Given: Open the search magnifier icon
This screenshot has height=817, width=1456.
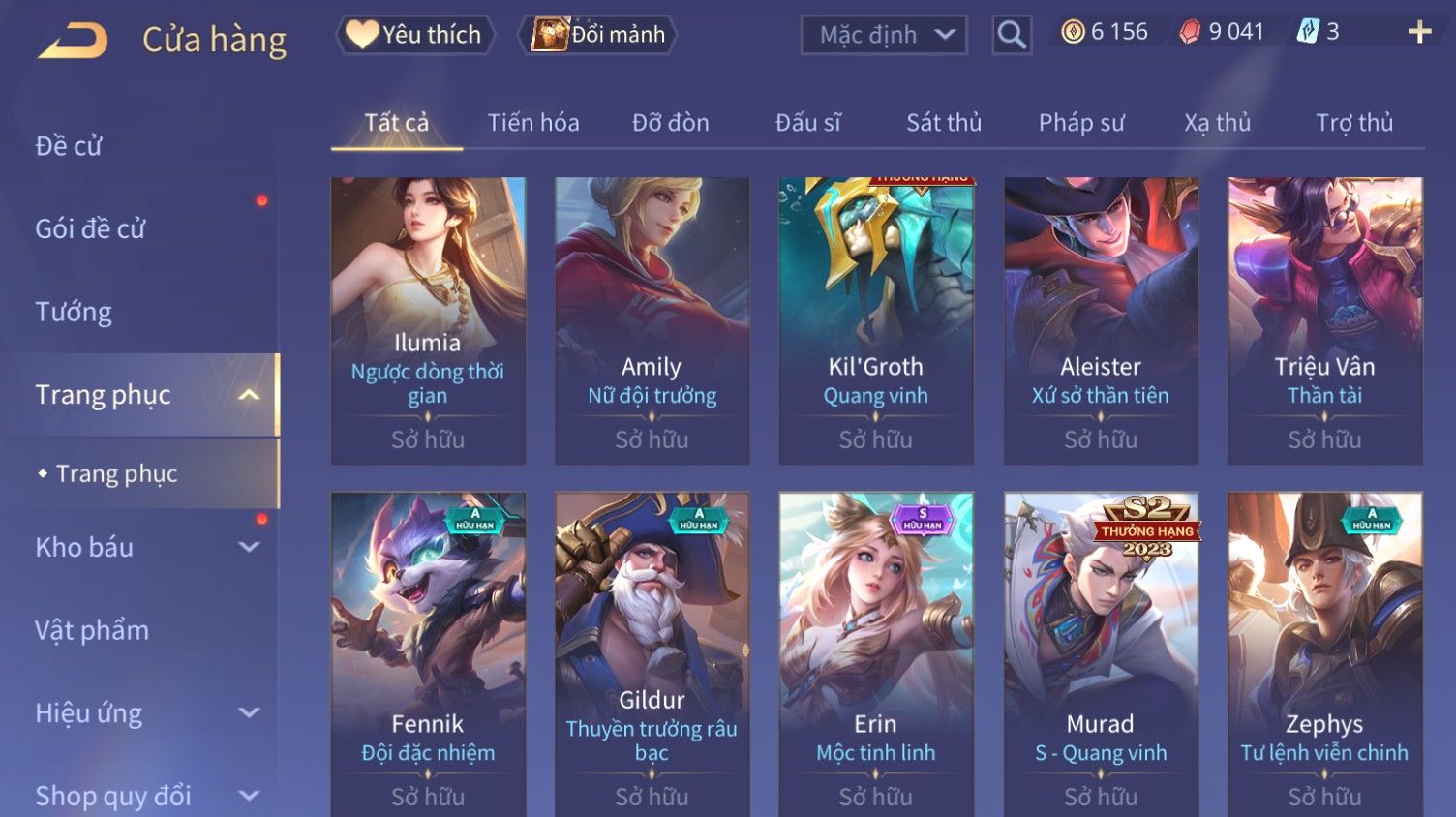Looking at the screenshot, I should pyautogui.click(x=1012, y=35).
